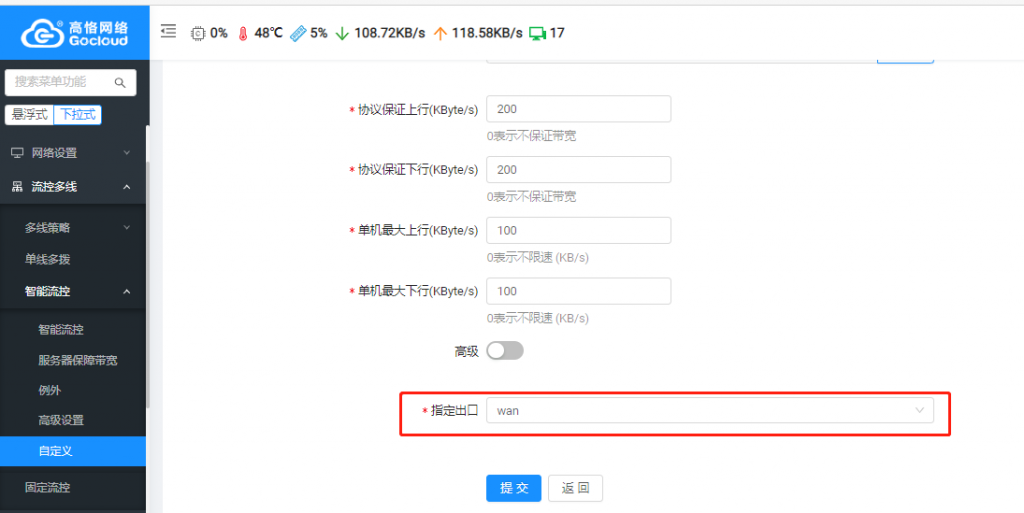Open the 指定出口 wan dropdown

coord(709,411)
